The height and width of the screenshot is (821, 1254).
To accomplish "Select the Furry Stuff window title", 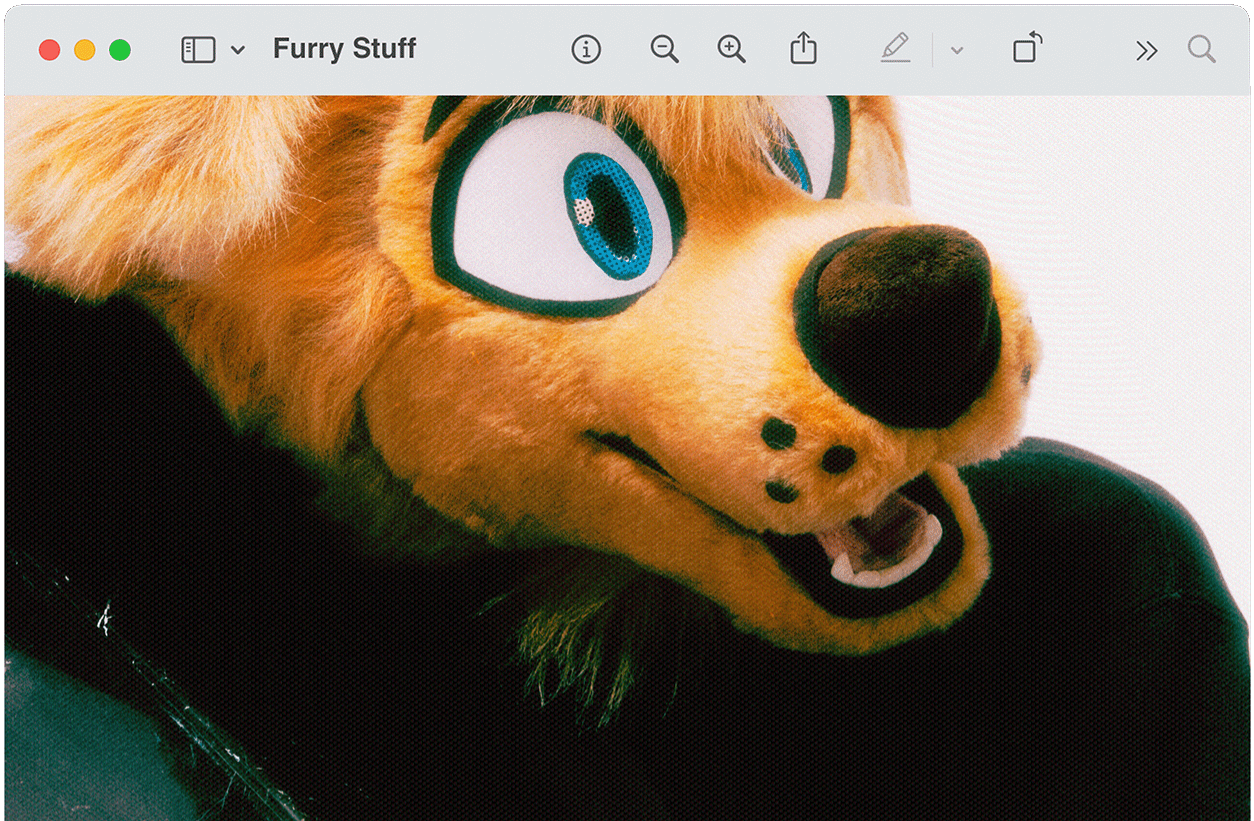I will coord(345,49).
